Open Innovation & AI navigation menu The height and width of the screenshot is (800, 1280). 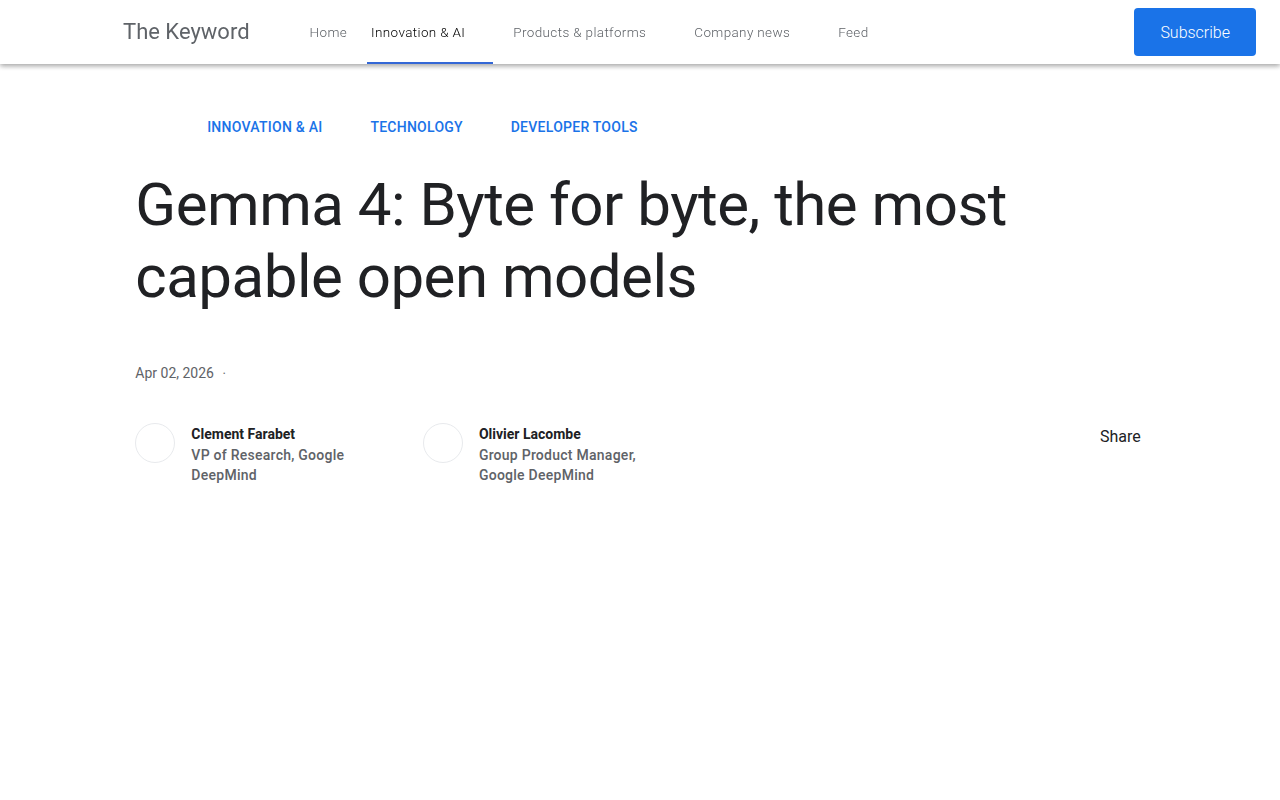tap(418, 32)
